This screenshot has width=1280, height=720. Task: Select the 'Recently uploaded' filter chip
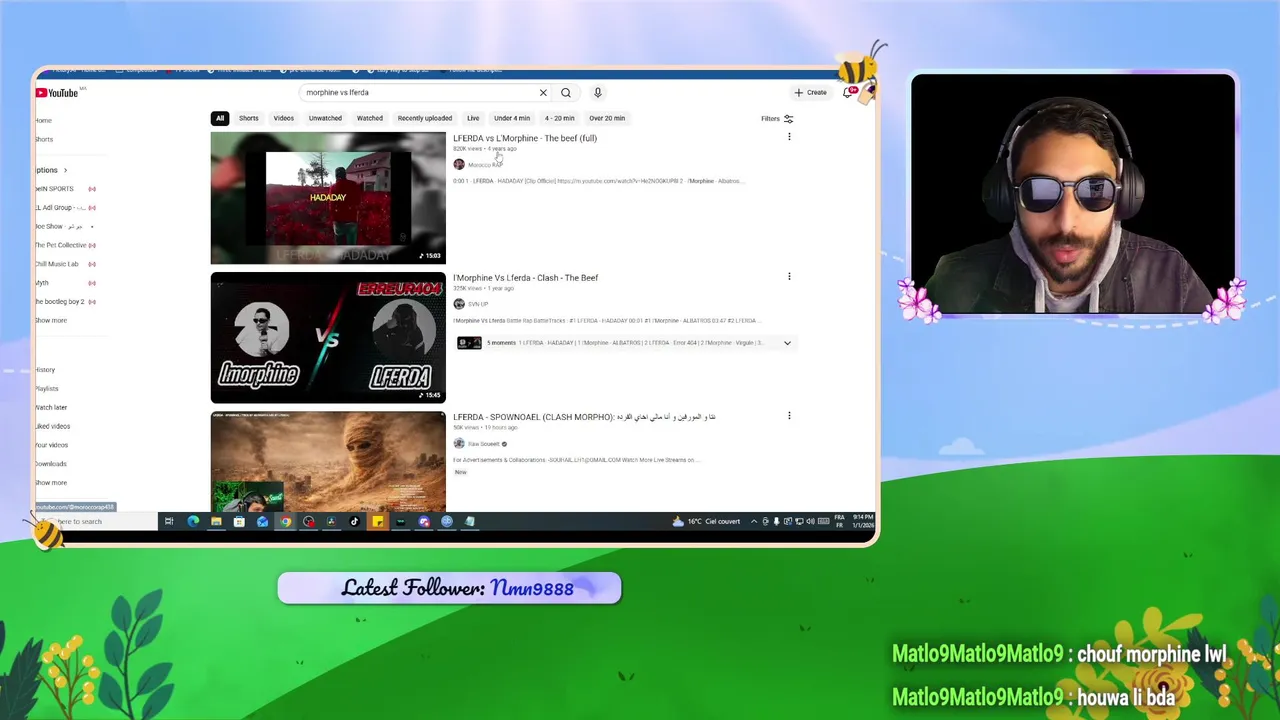click(425, 118)
